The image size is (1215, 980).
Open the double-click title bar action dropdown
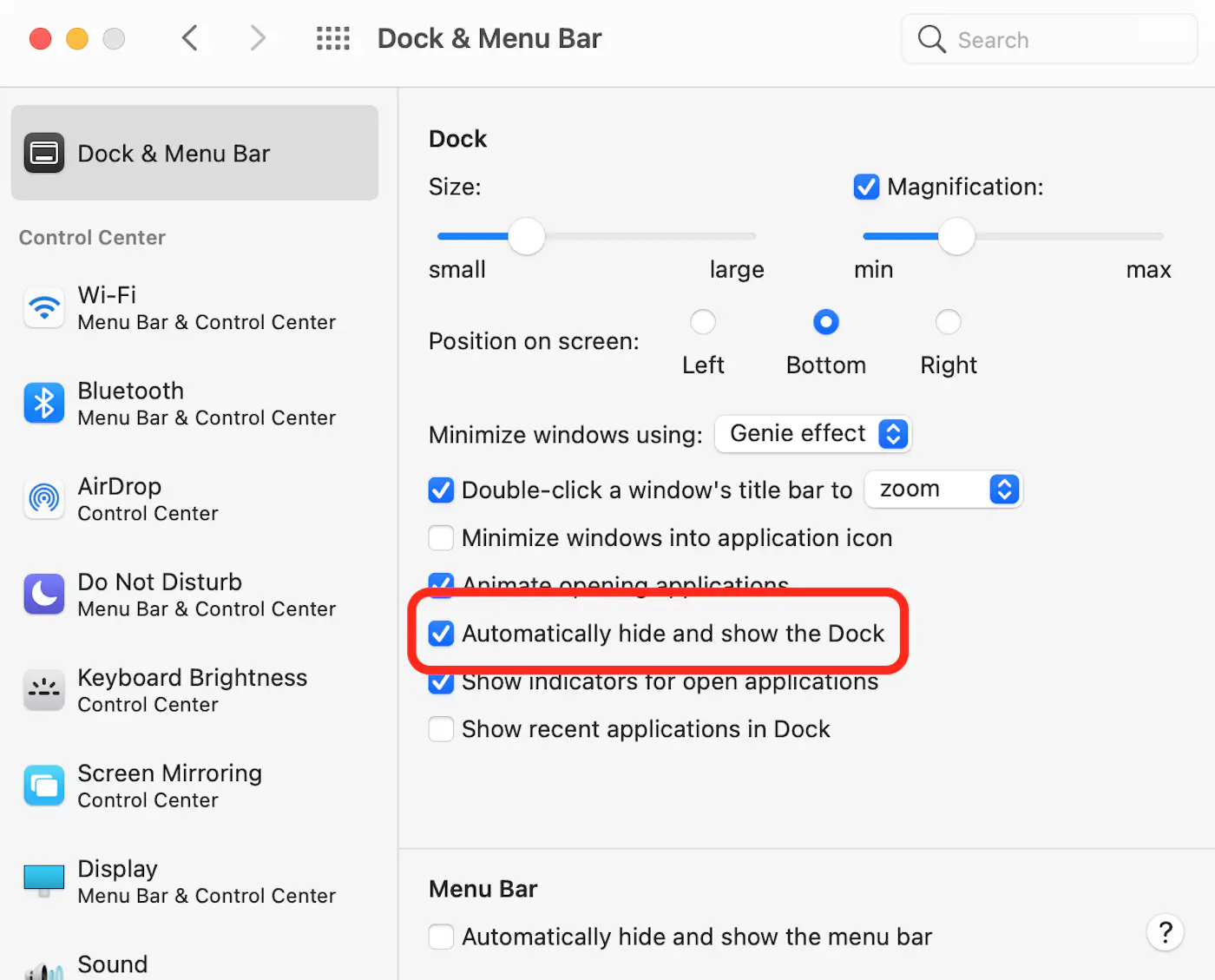click(943, 490)
